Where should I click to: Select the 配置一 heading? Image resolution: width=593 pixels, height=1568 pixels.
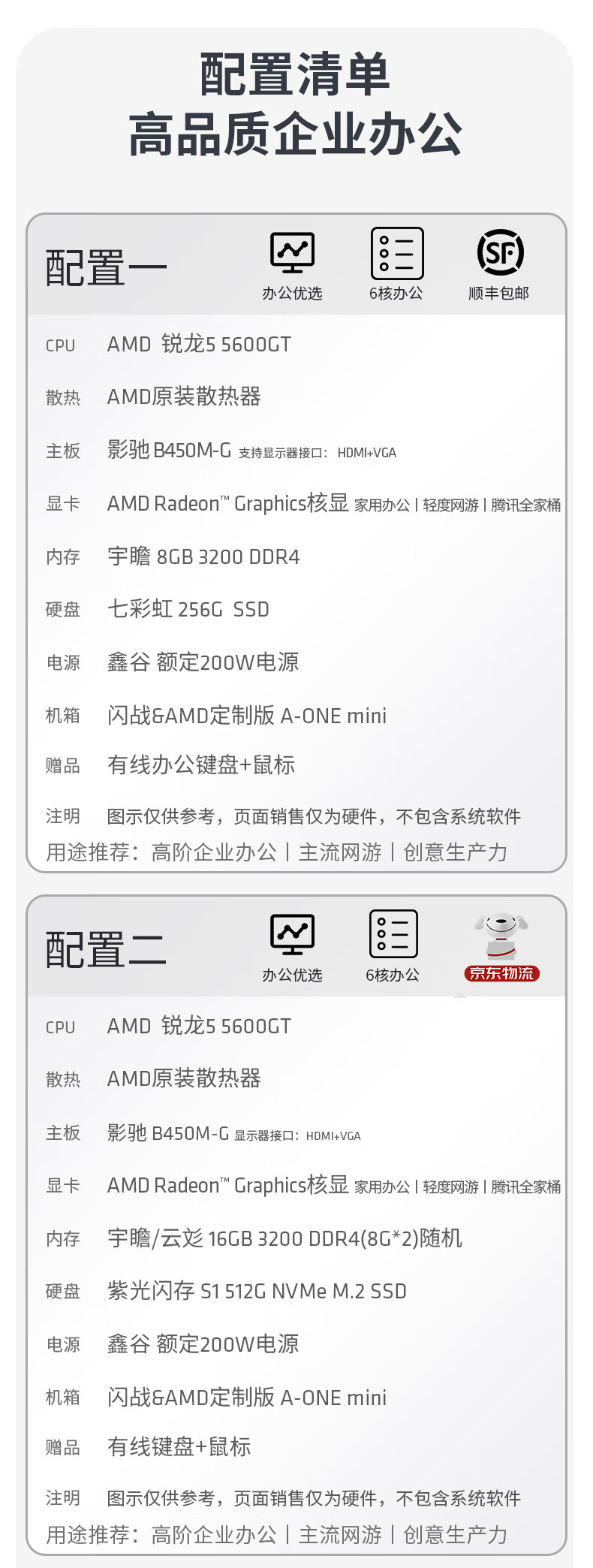106,268
